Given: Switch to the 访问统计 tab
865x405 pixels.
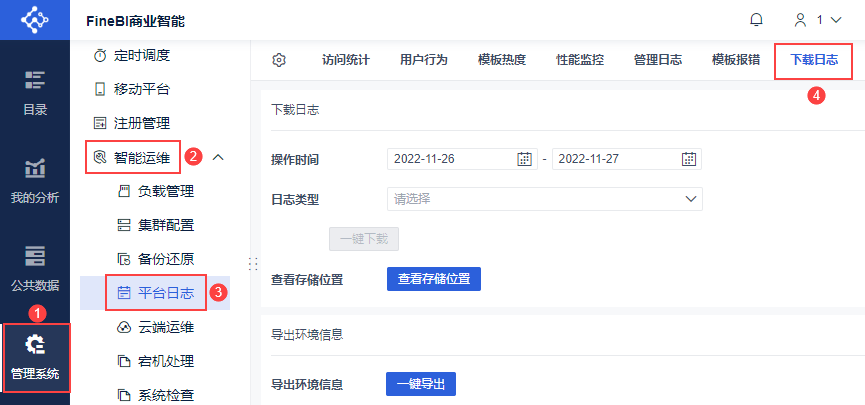Looking at the screenshot, I should click(x=346, y=60).
